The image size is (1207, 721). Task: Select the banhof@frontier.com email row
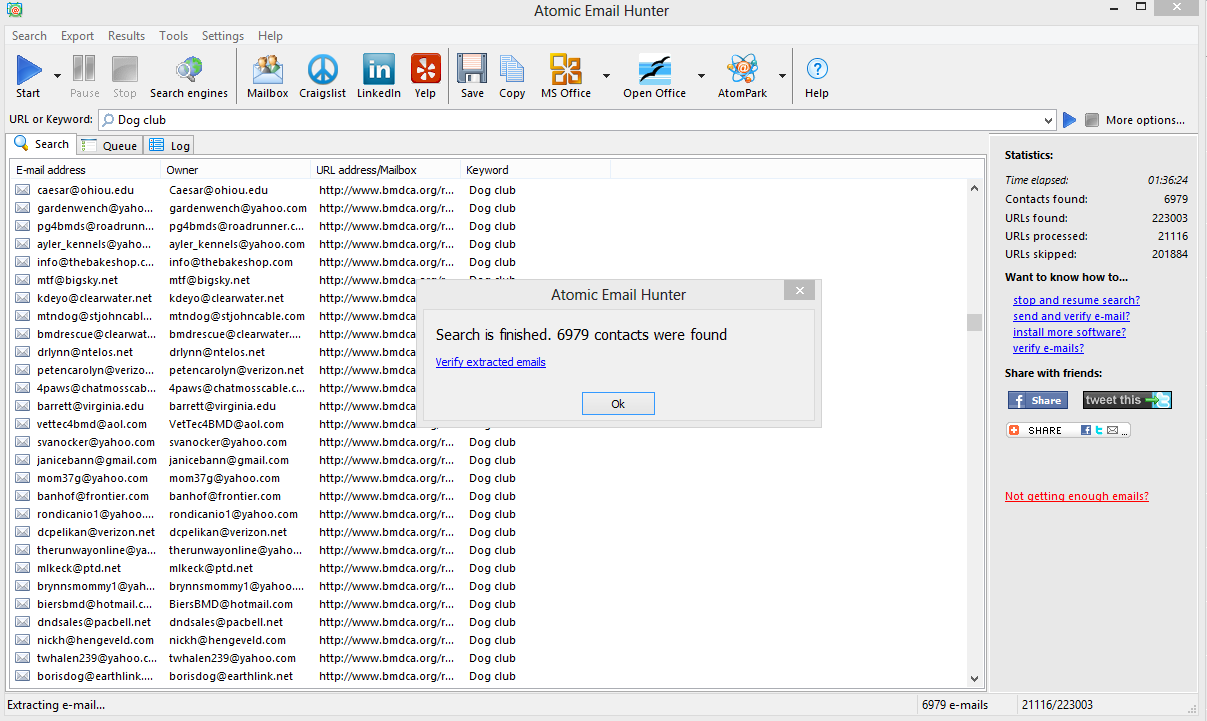pos(488,496)
